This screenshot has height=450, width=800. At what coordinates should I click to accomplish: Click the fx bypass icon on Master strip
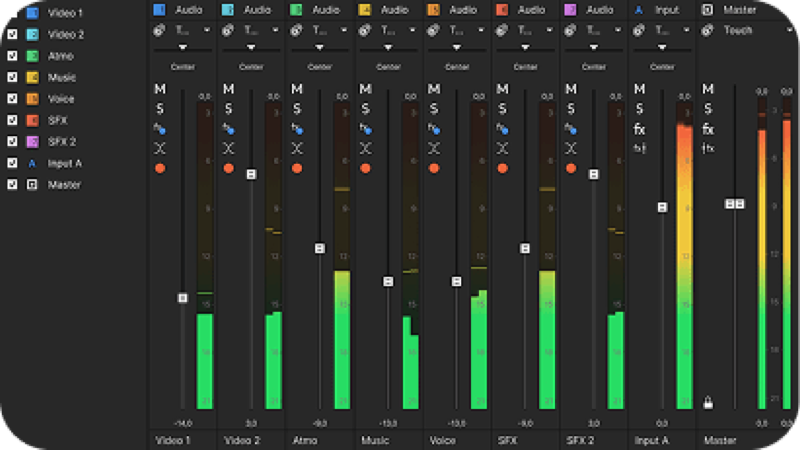pos(708,148)
